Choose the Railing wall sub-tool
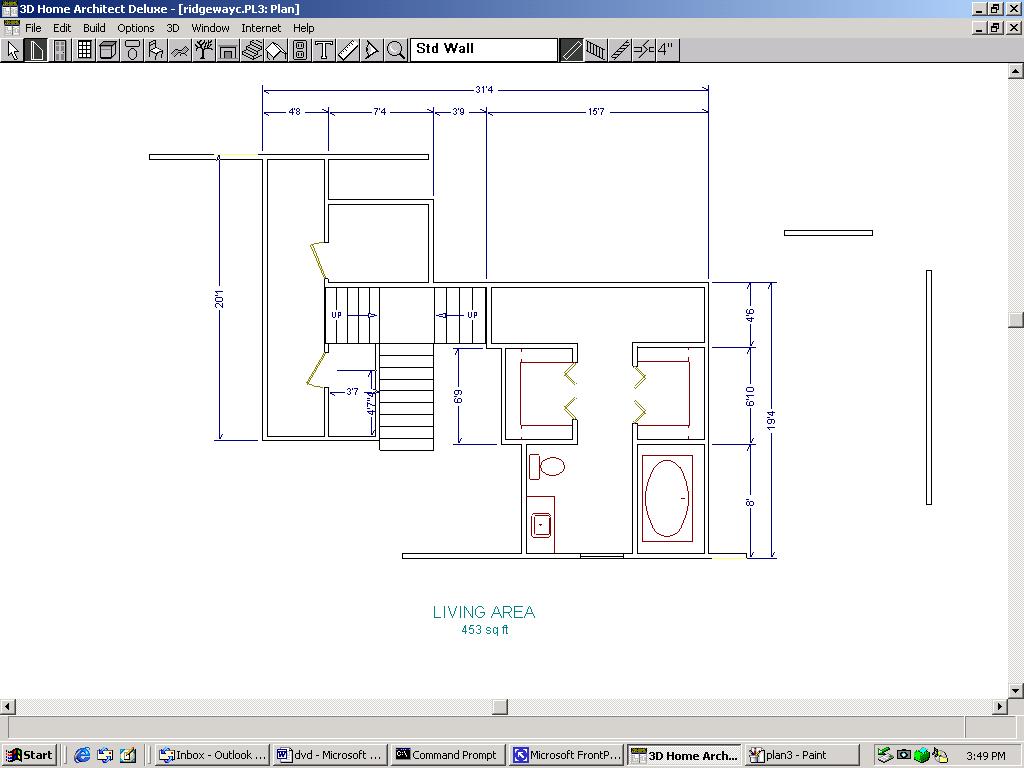 pyautogui.click(x=596, y=50)
